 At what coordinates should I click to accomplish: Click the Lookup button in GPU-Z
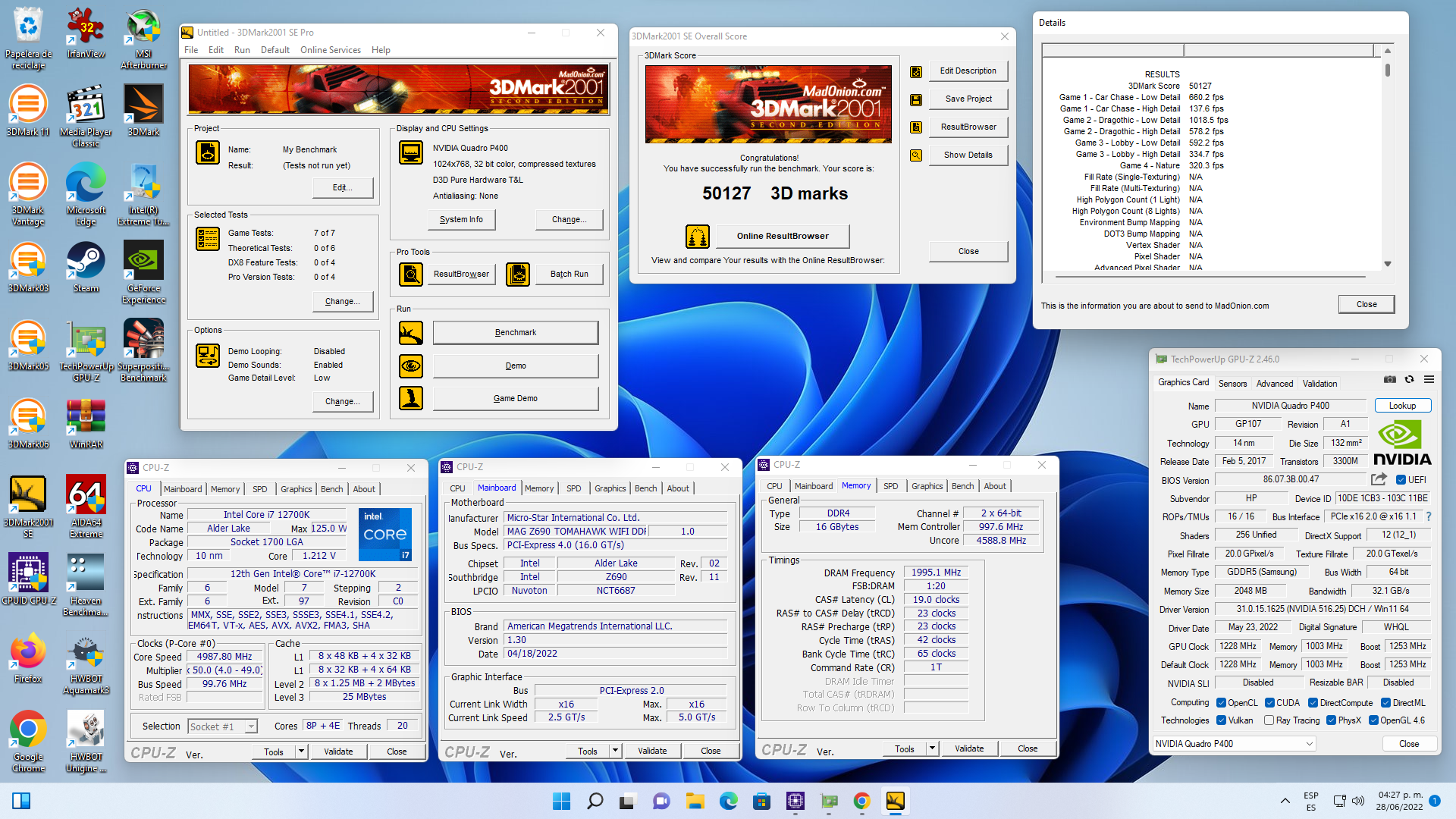point(1402,406)
